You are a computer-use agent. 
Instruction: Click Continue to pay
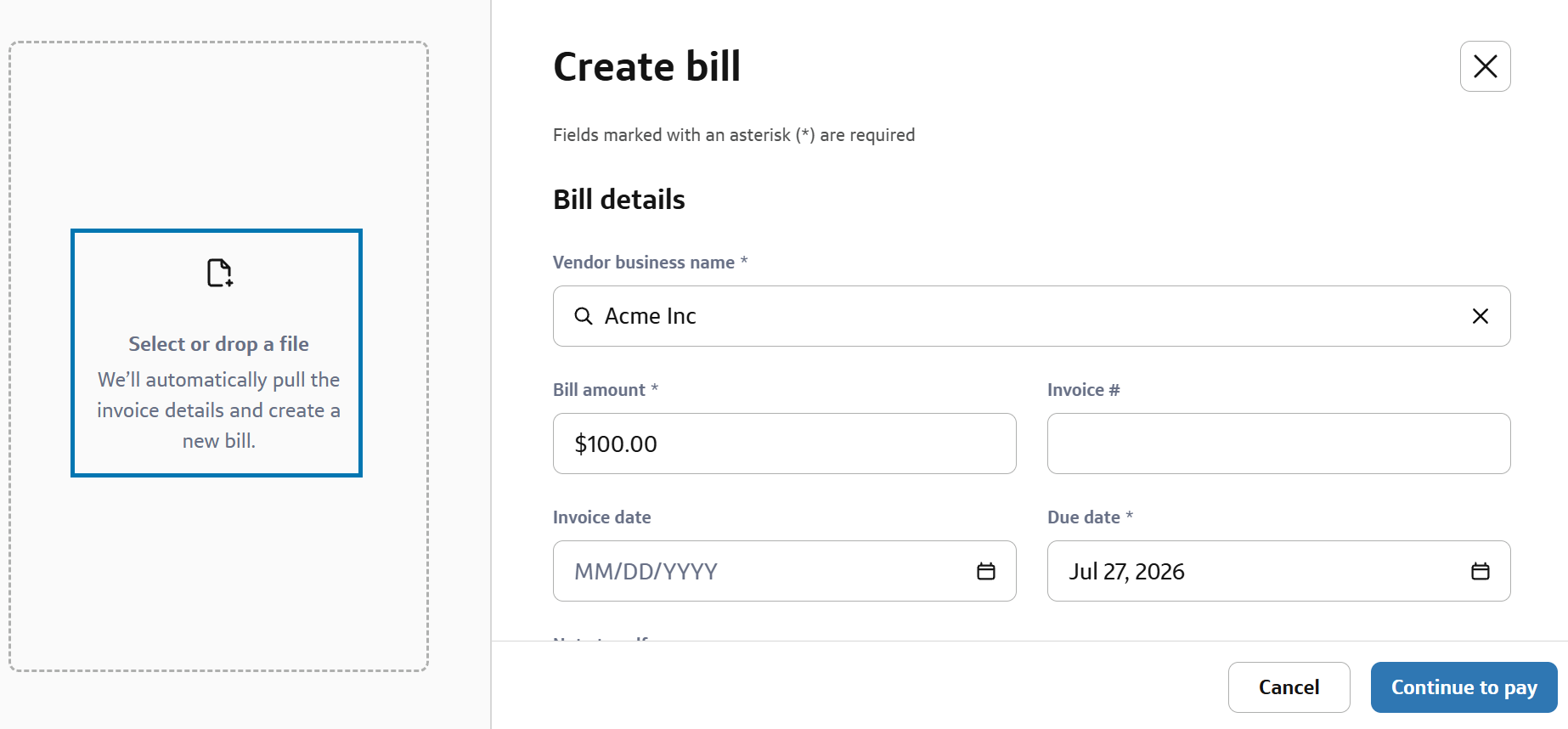(x=1464, y=687)
